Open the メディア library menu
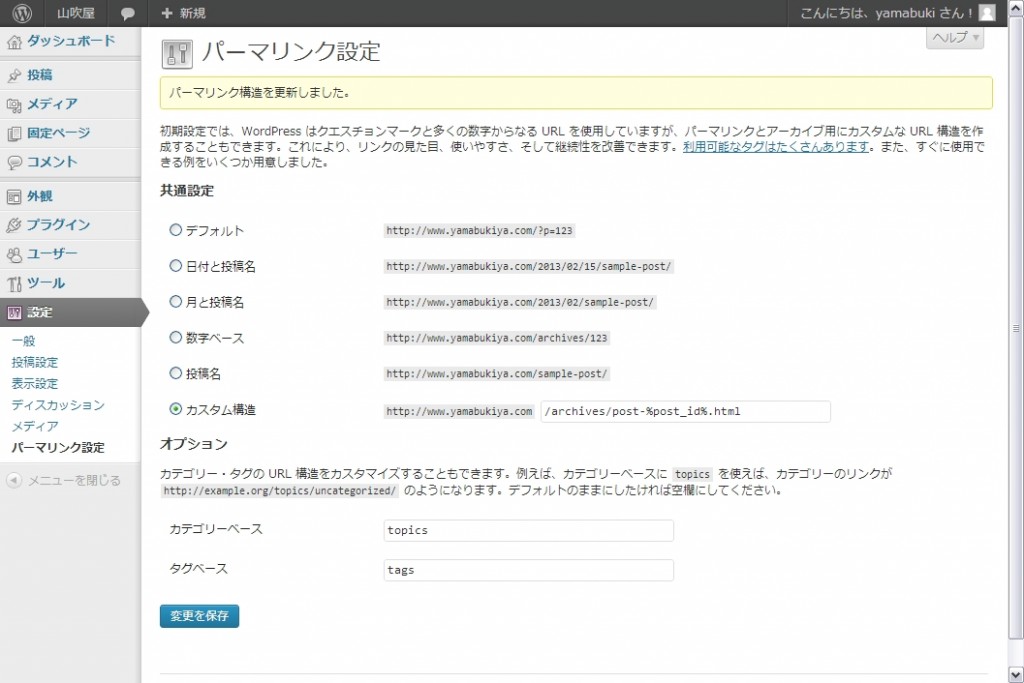The image size is (1024, 683). [x=52, y=104]
